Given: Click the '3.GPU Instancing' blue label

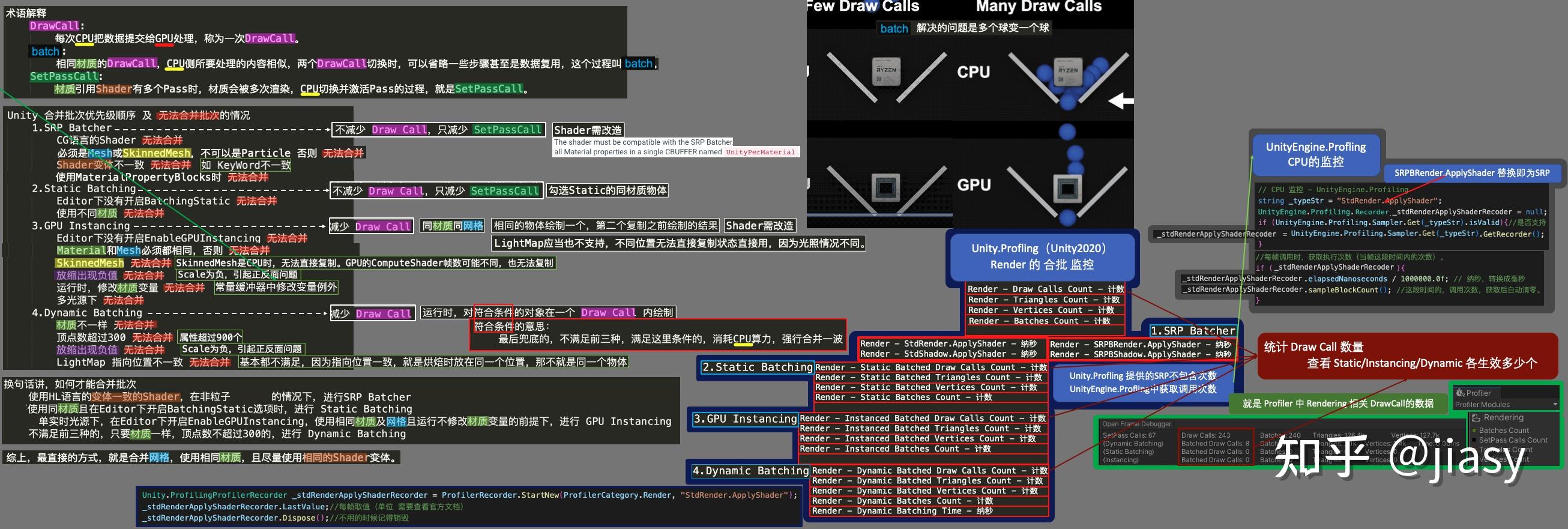Looking at the screenshot, I should click(x=745, y=419).
